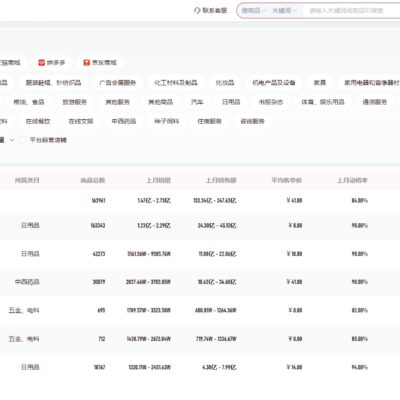Viewport: 400px width, 400px height.
Task: Select the 拼多多 platform icon
Action: coord(41,63)
